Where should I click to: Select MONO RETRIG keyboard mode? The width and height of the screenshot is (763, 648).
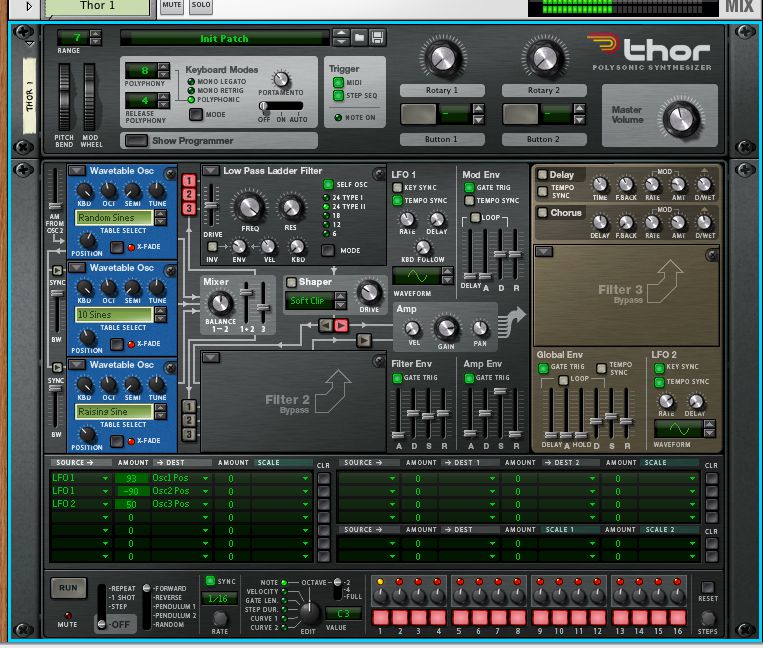click(191, 90)
